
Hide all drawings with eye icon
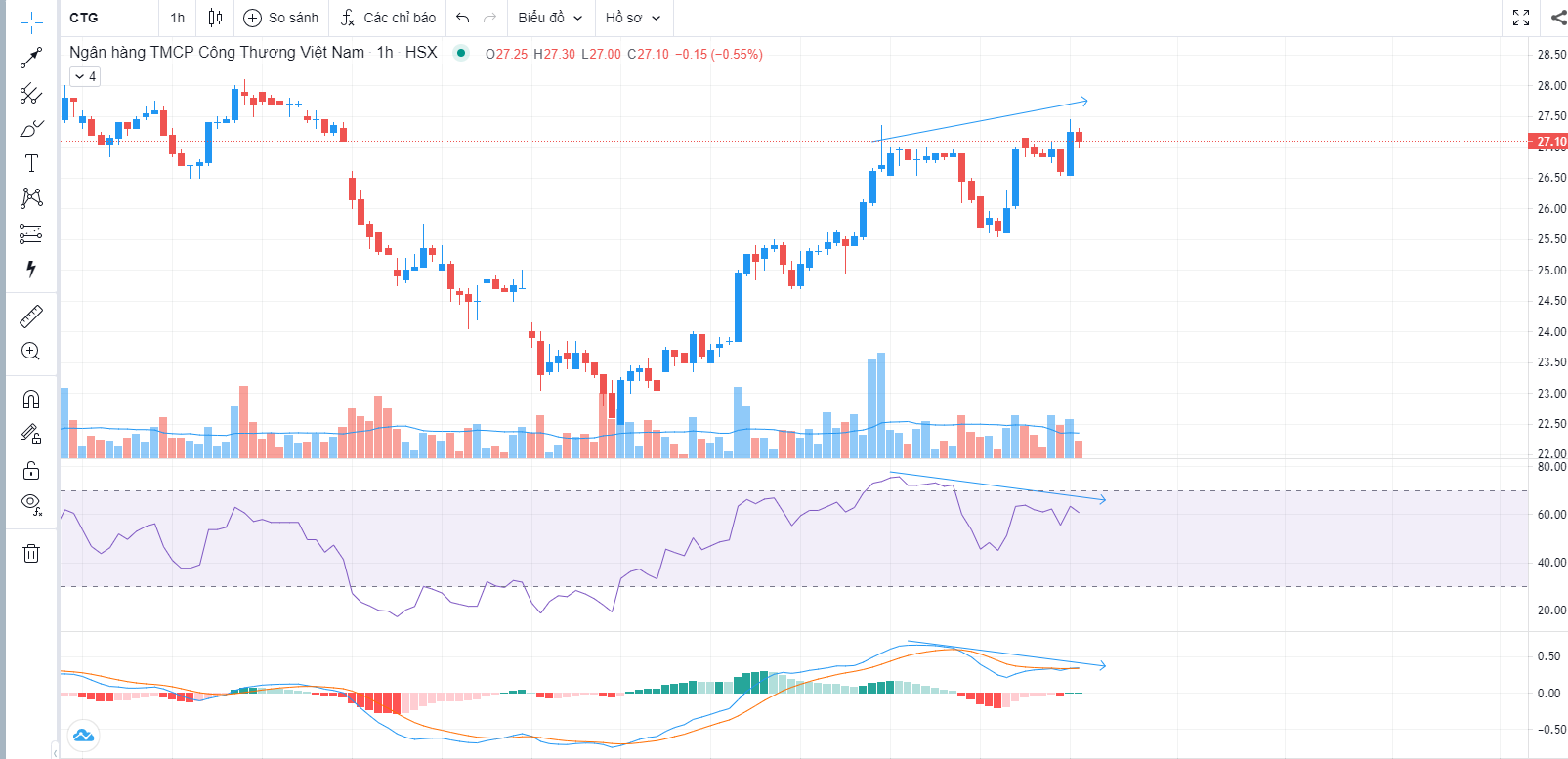(31, 505)
